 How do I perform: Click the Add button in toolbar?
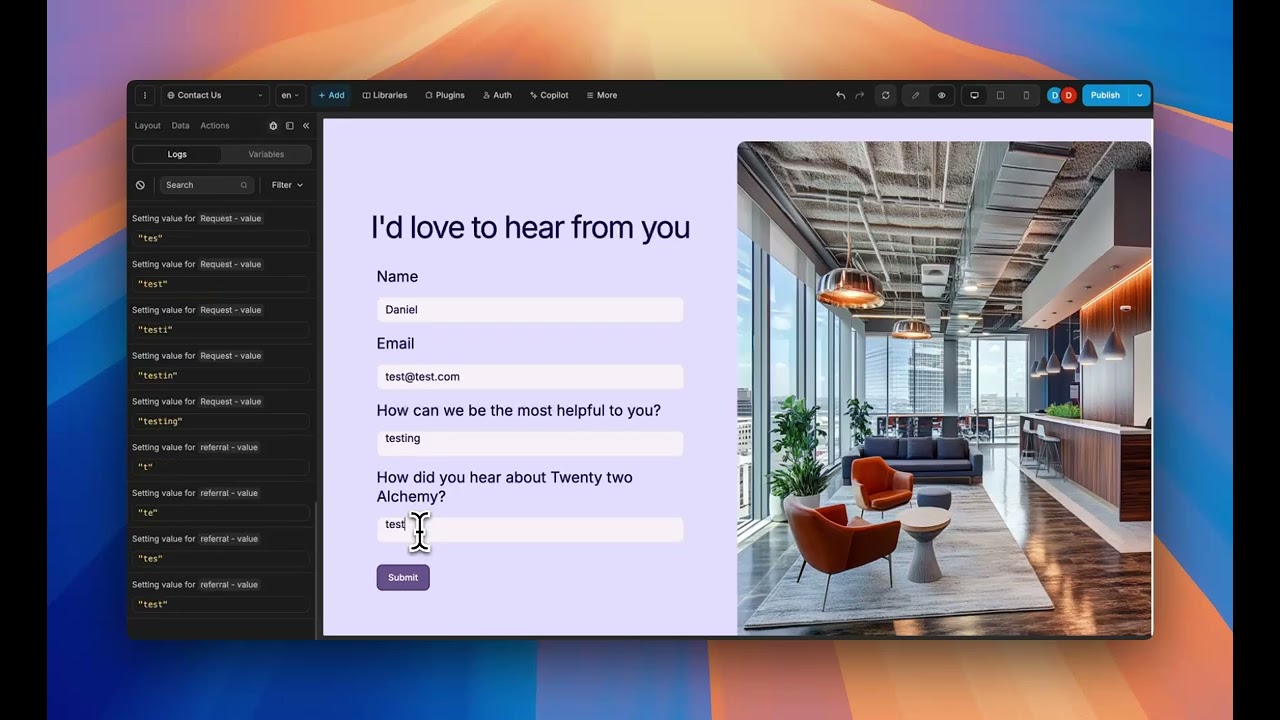click(x=331, y=95)
